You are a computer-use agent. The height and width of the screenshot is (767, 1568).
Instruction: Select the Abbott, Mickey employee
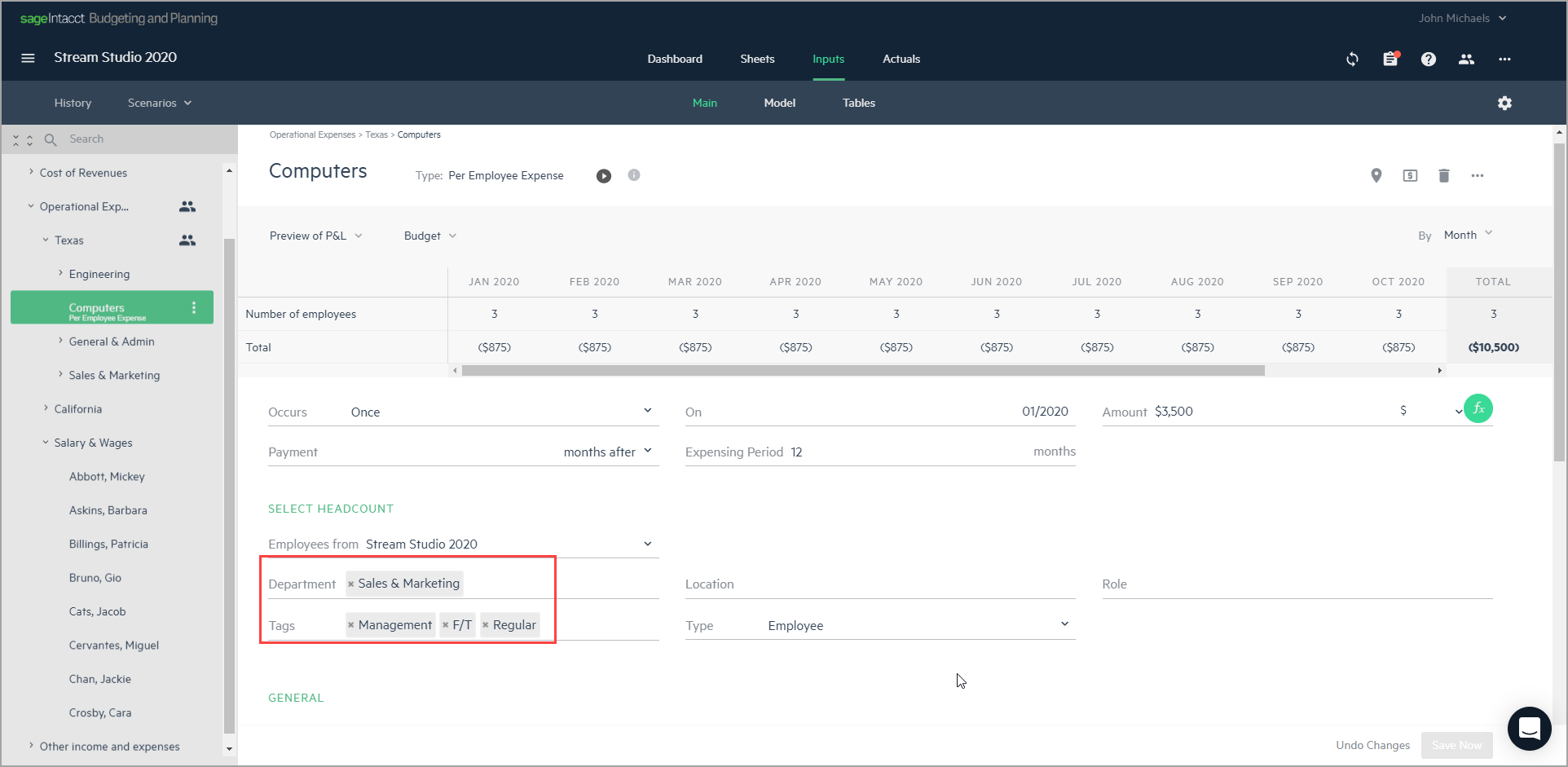(x=107, y=476)
